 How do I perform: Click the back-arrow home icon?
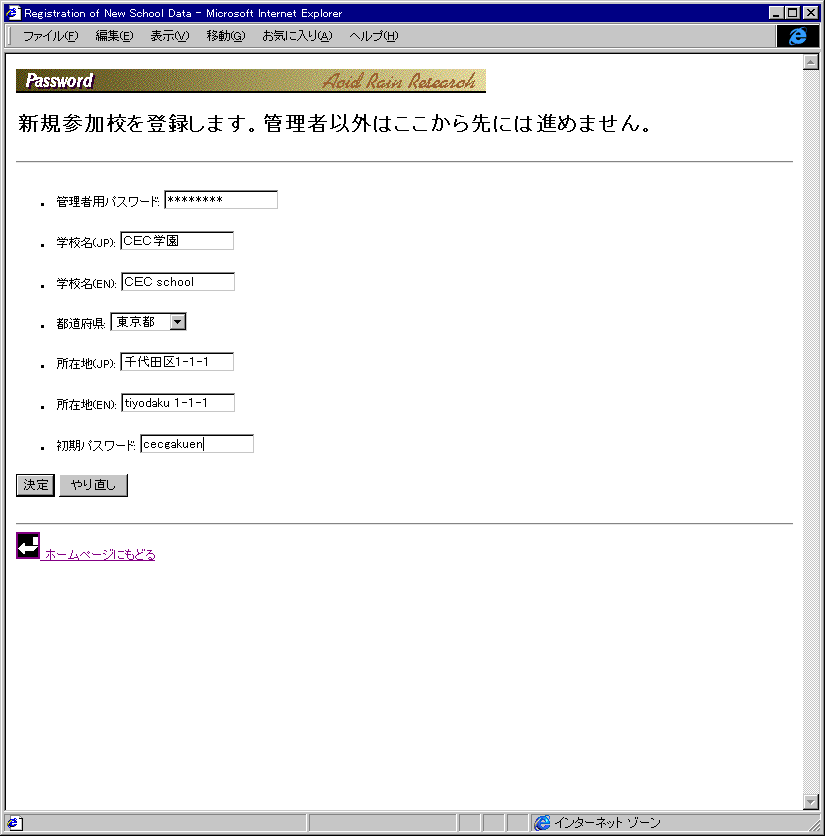pos(28,545)
